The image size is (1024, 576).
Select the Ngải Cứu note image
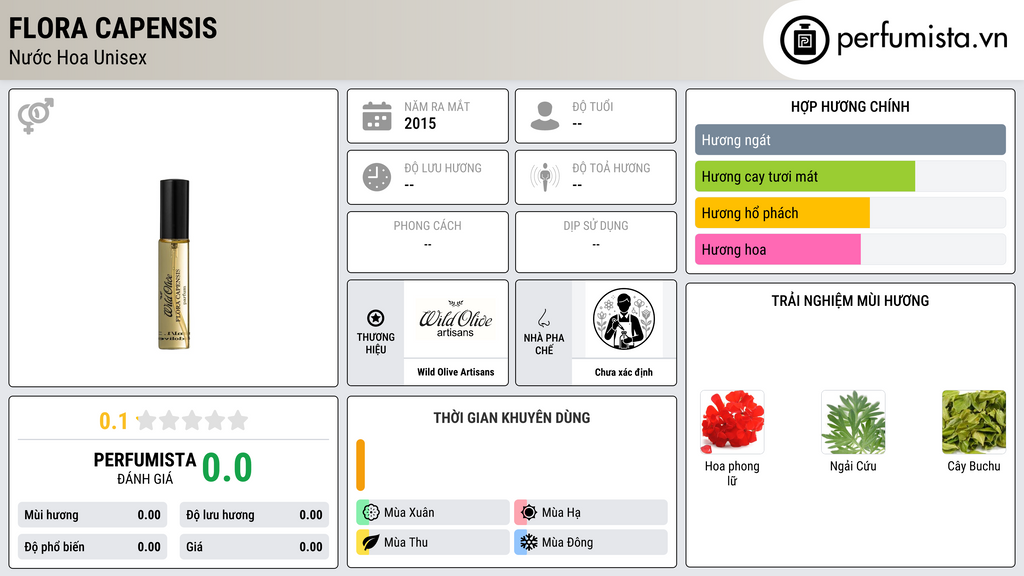coord(853,422)
